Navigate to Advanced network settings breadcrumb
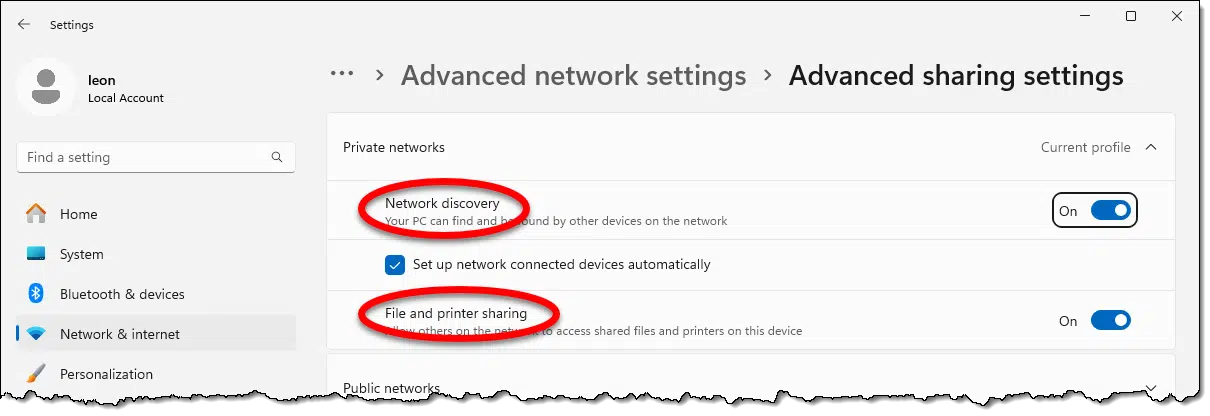This screenshot has width=1210, height=416. 573,76
